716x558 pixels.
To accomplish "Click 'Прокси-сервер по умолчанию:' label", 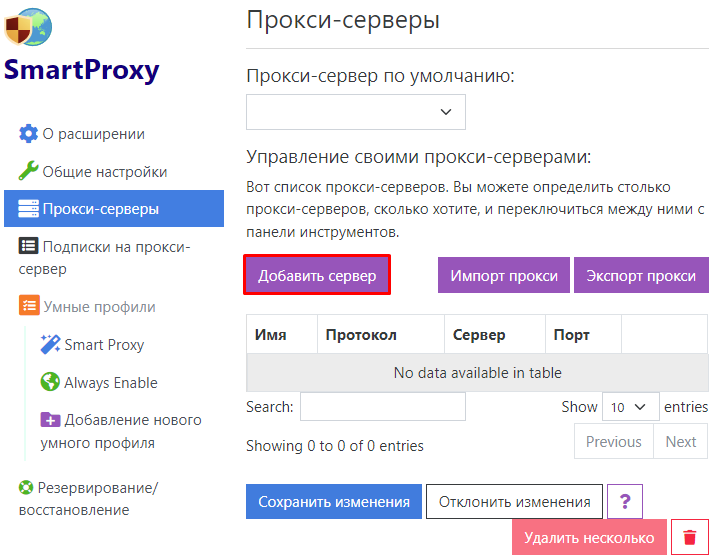I will coord(380,76).
